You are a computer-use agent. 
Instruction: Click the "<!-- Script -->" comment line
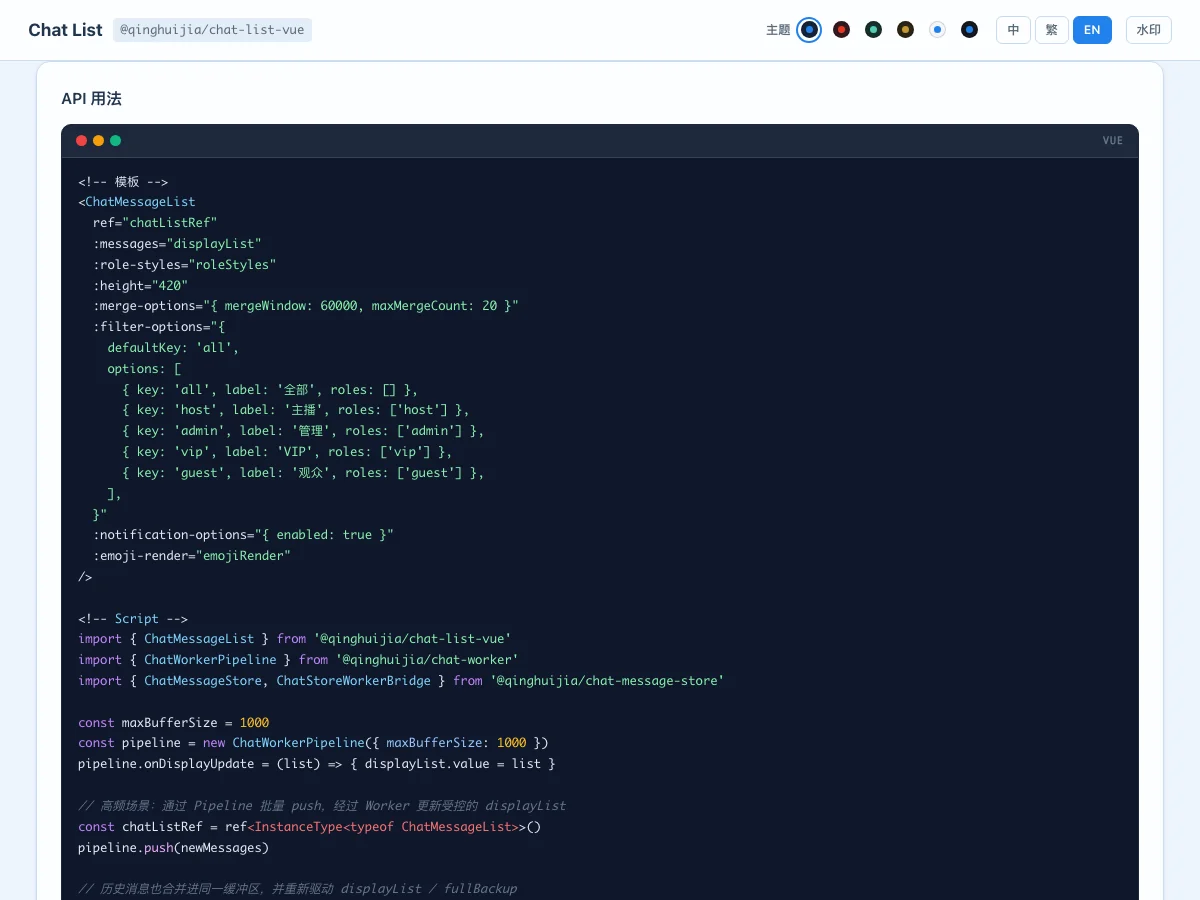133,618
